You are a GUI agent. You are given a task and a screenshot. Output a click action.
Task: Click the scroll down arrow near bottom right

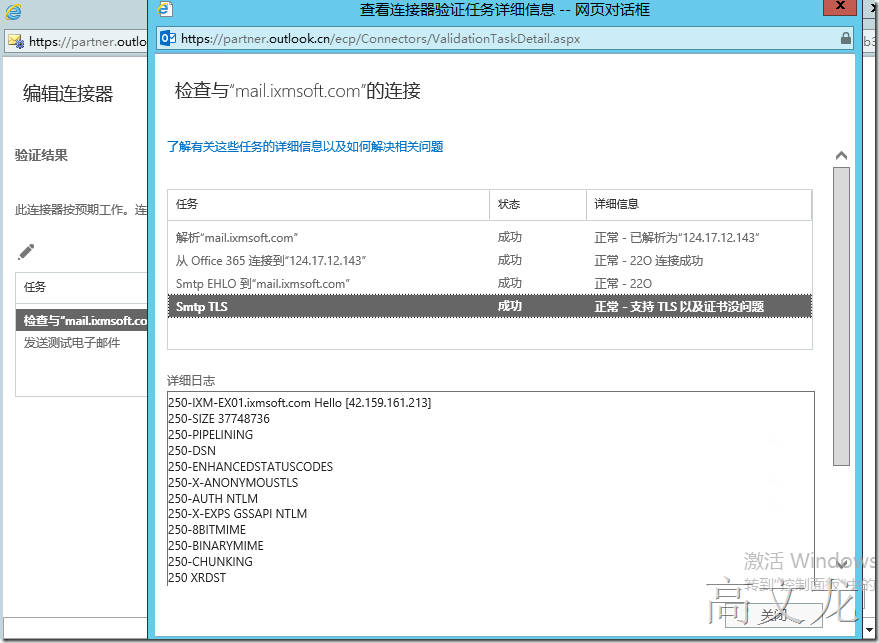[x=841, y=563]
